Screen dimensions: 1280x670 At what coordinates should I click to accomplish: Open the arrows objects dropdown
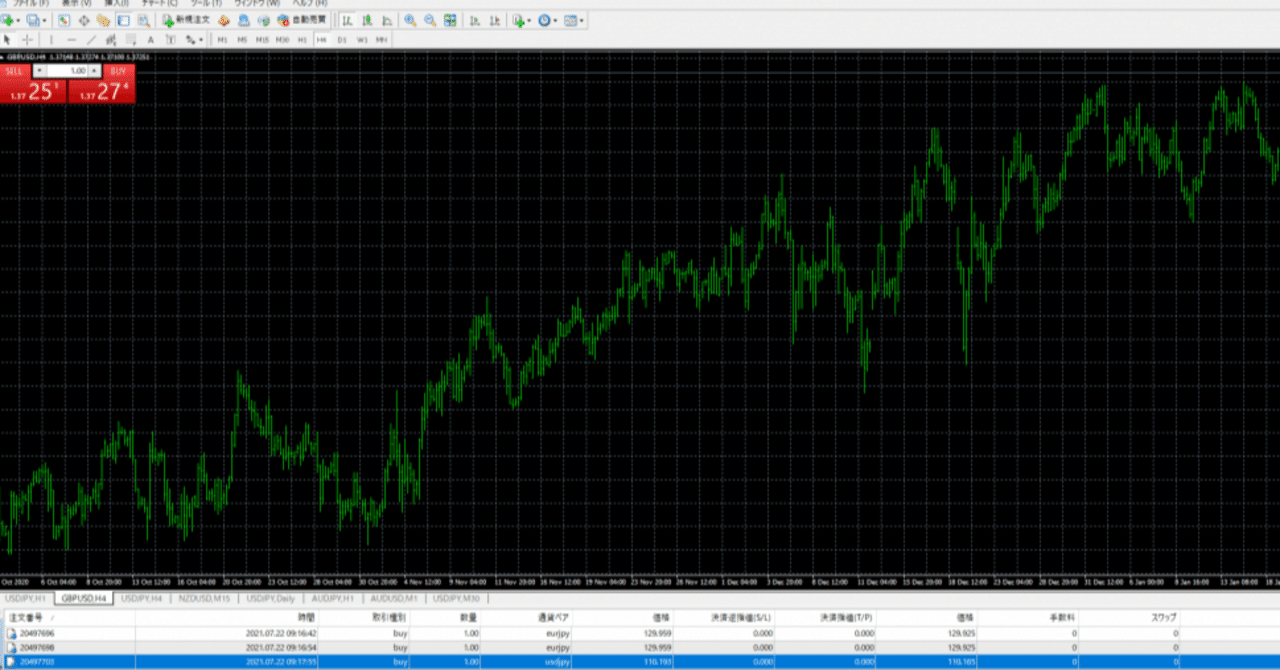coord(194,39)
